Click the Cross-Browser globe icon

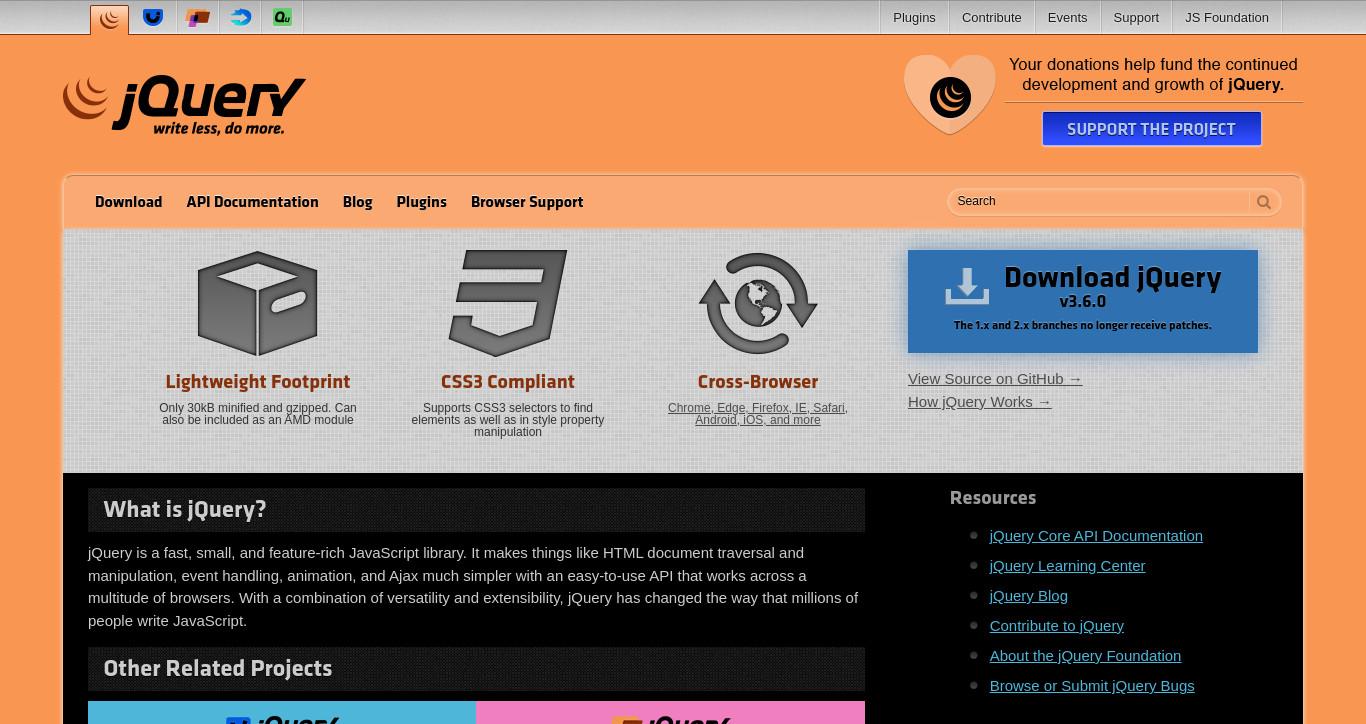tap(758, 303)
